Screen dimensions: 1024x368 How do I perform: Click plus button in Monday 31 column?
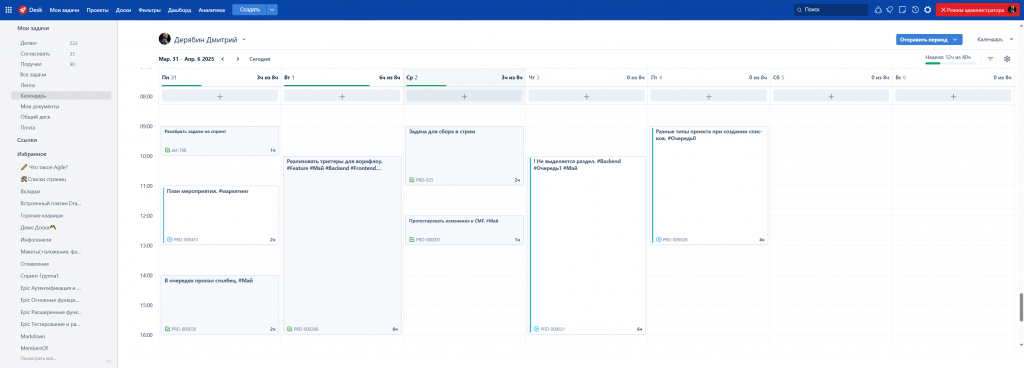[219, 96]
